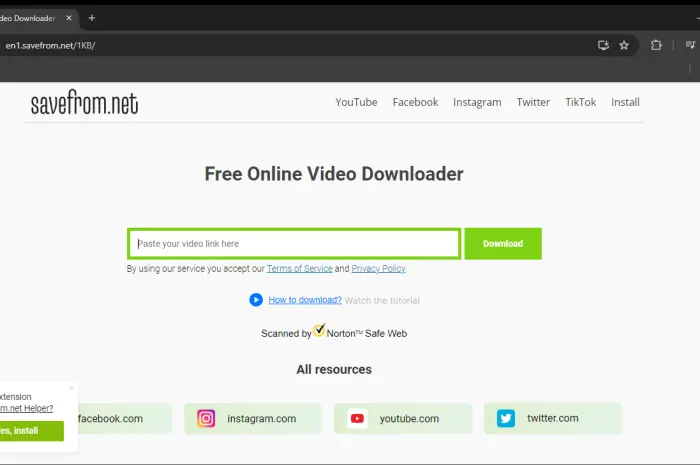The image size is (700, 465).
Task: Click the 'All resources' heading
Action: click(334, 370)
